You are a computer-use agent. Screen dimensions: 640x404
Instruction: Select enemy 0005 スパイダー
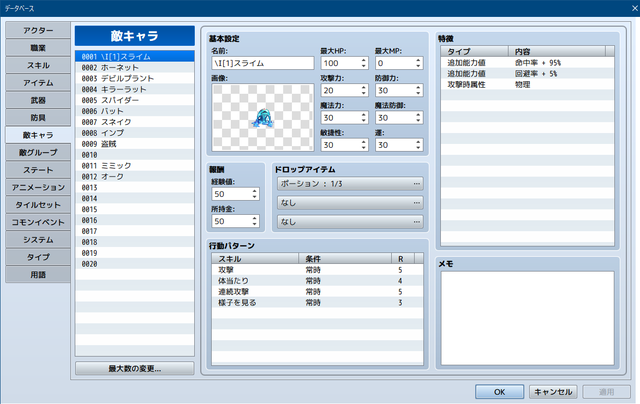click(x=135, y=100)
